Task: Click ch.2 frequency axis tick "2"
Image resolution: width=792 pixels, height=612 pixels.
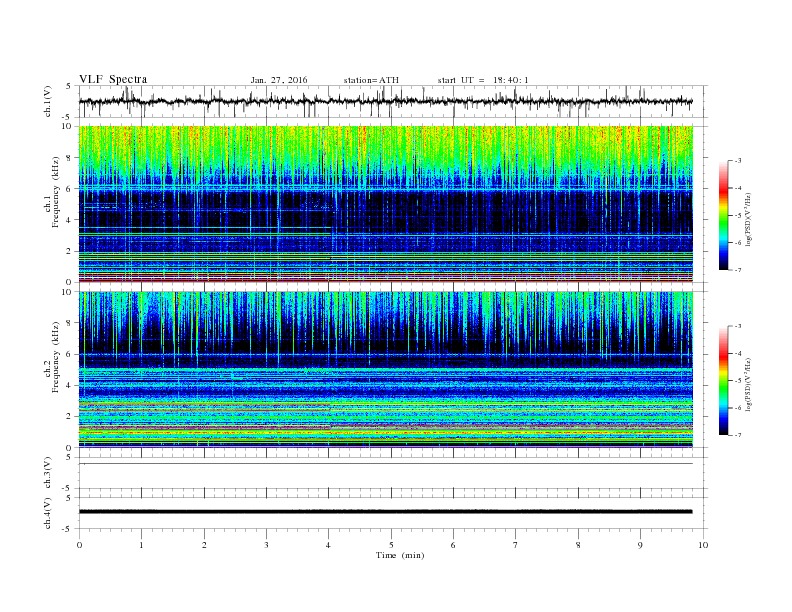Action: tap(69, 417)
